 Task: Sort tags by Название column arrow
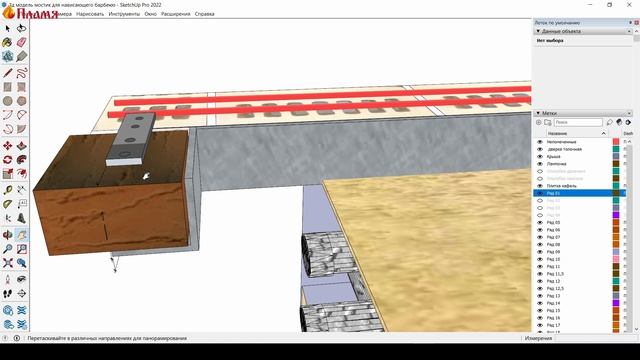click(x=604, y=133)
